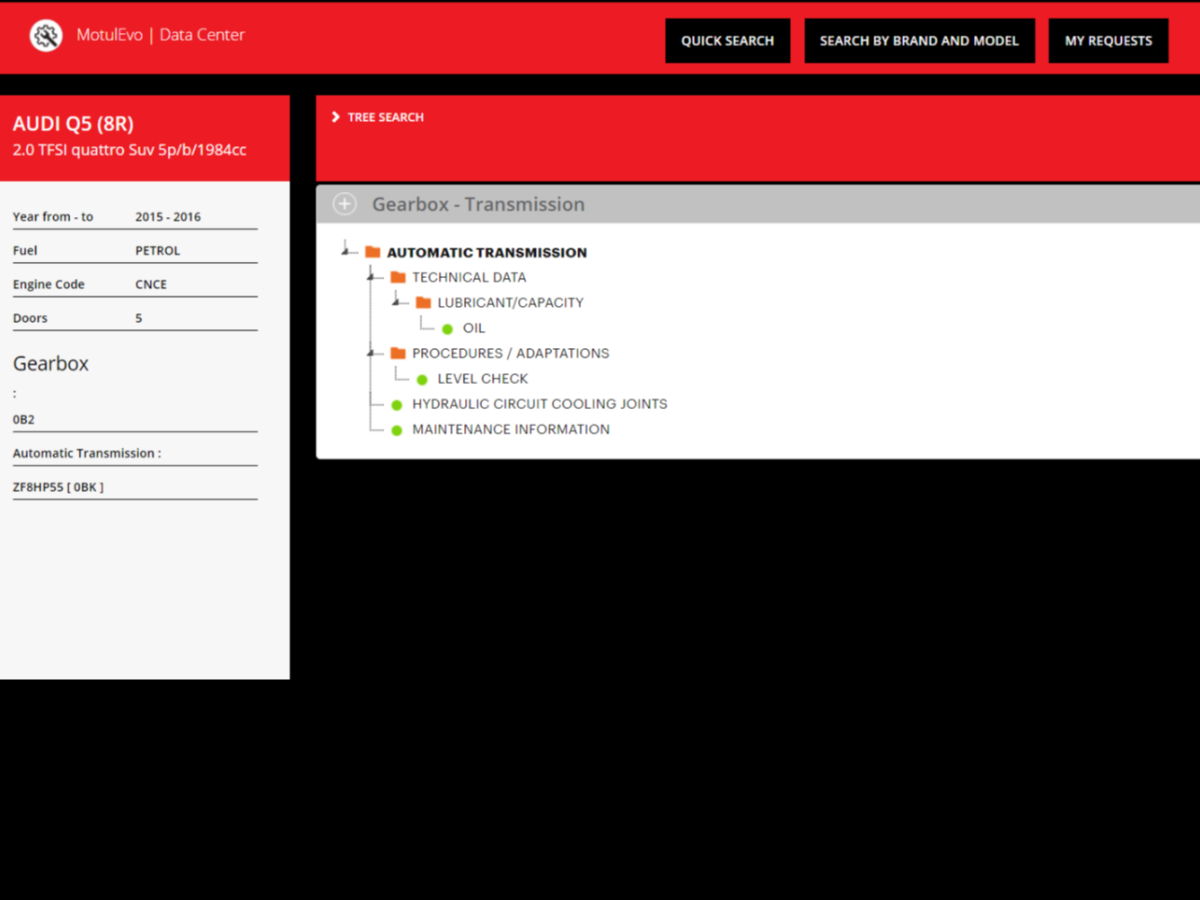Click the green dot beside MAINTENANCE INFORMATION
This screenshot has width=1200, height=900.
click(x=396, y=429)
